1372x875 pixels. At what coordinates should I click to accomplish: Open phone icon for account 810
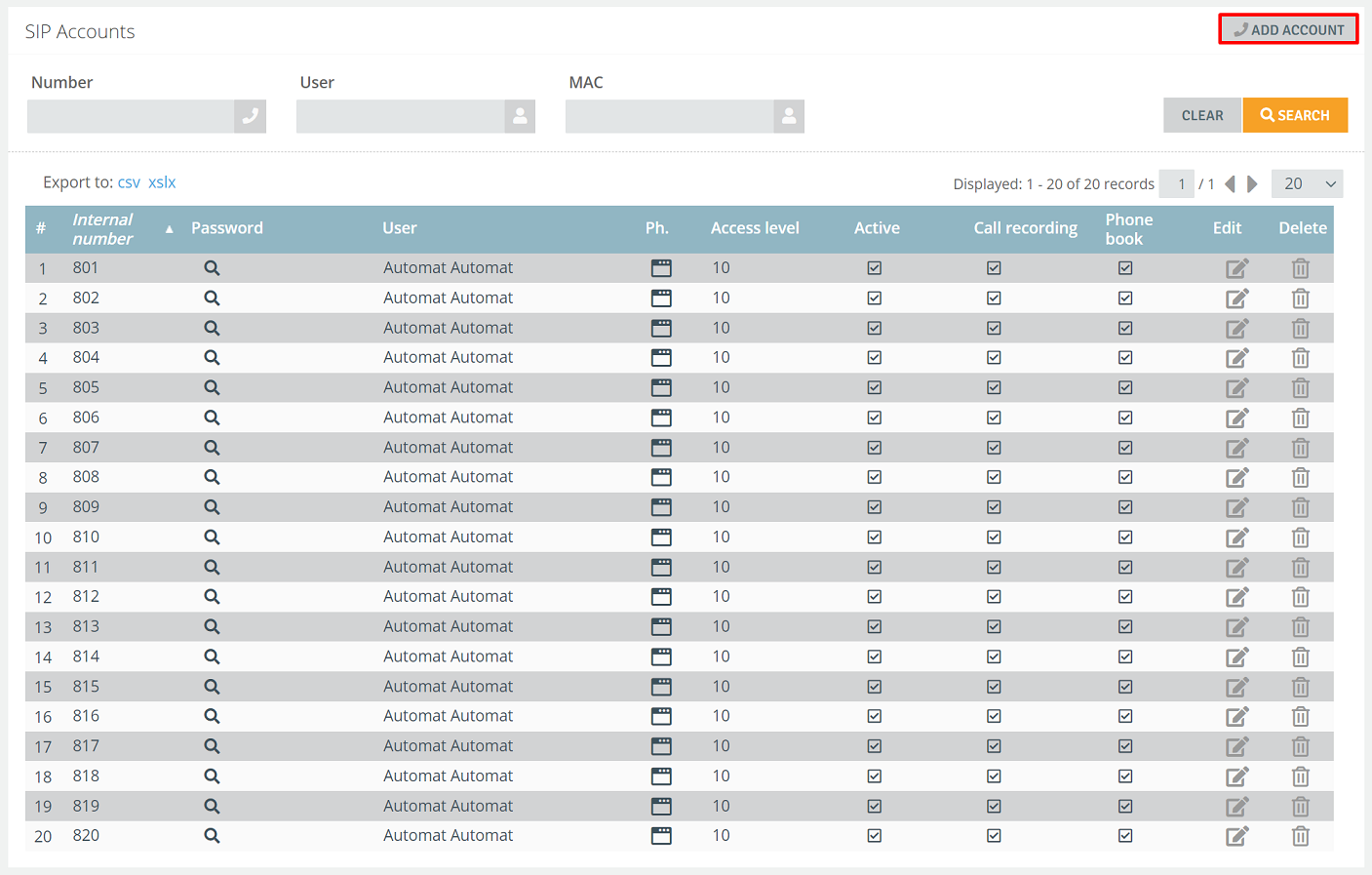pyautogui.click(x=661, y=537)
